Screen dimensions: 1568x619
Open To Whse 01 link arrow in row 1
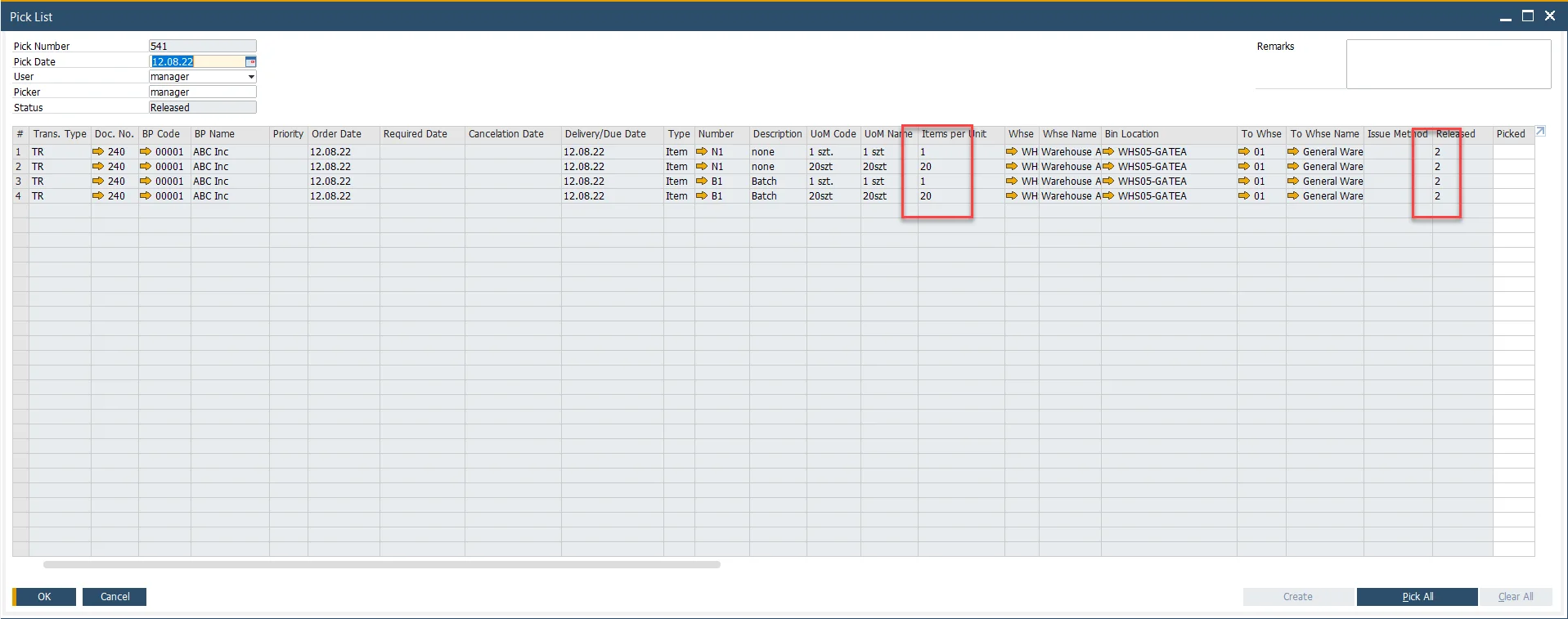click(1244, 151)
